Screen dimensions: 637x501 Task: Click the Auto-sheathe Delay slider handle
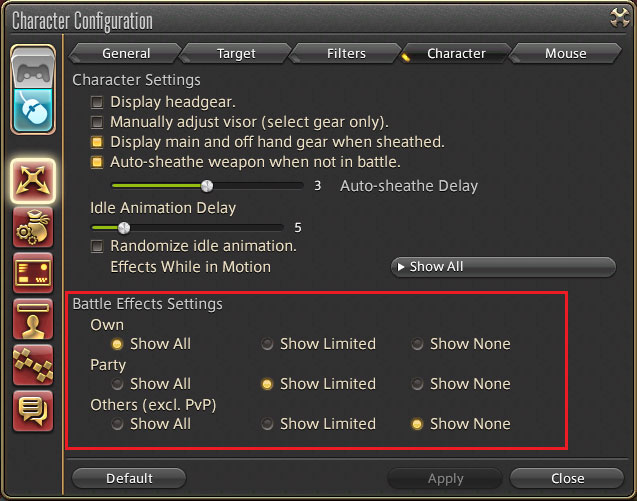(x=207, y=186)
